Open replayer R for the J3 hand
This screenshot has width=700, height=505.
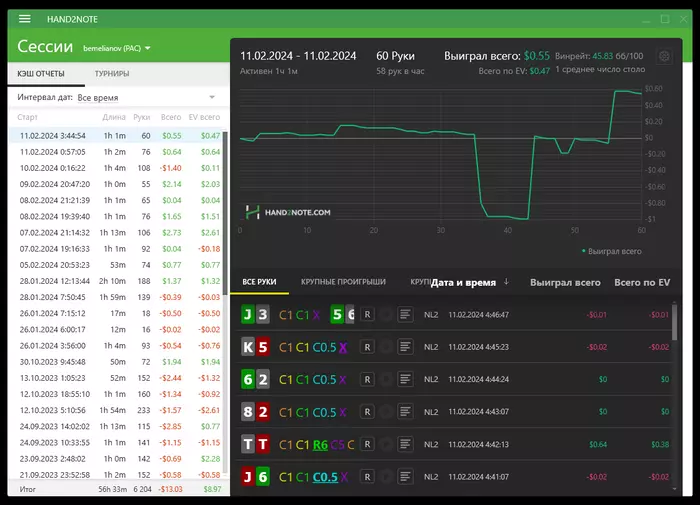click(x=367, y=315)
